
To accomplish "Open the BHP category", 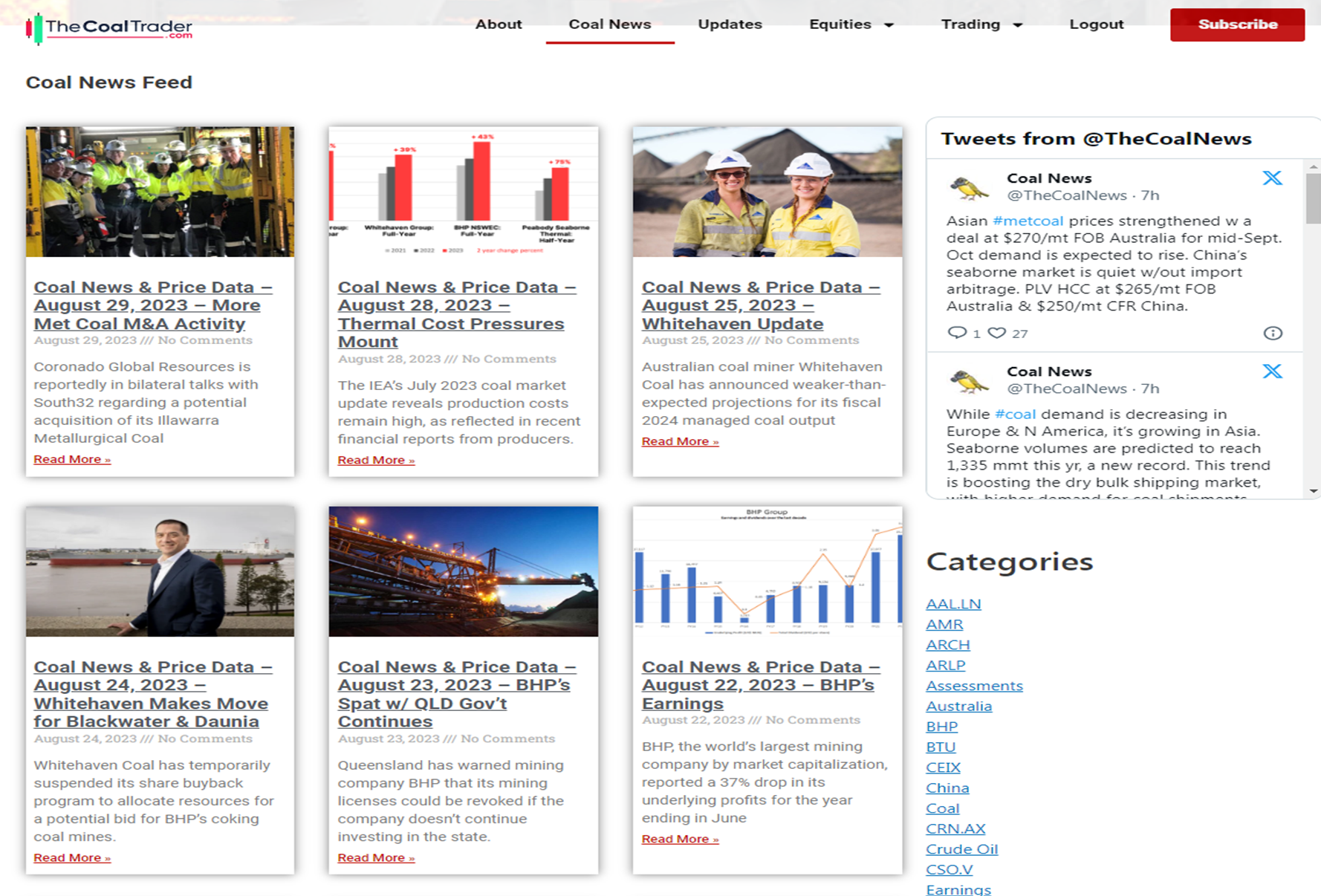I will point(941,727).
